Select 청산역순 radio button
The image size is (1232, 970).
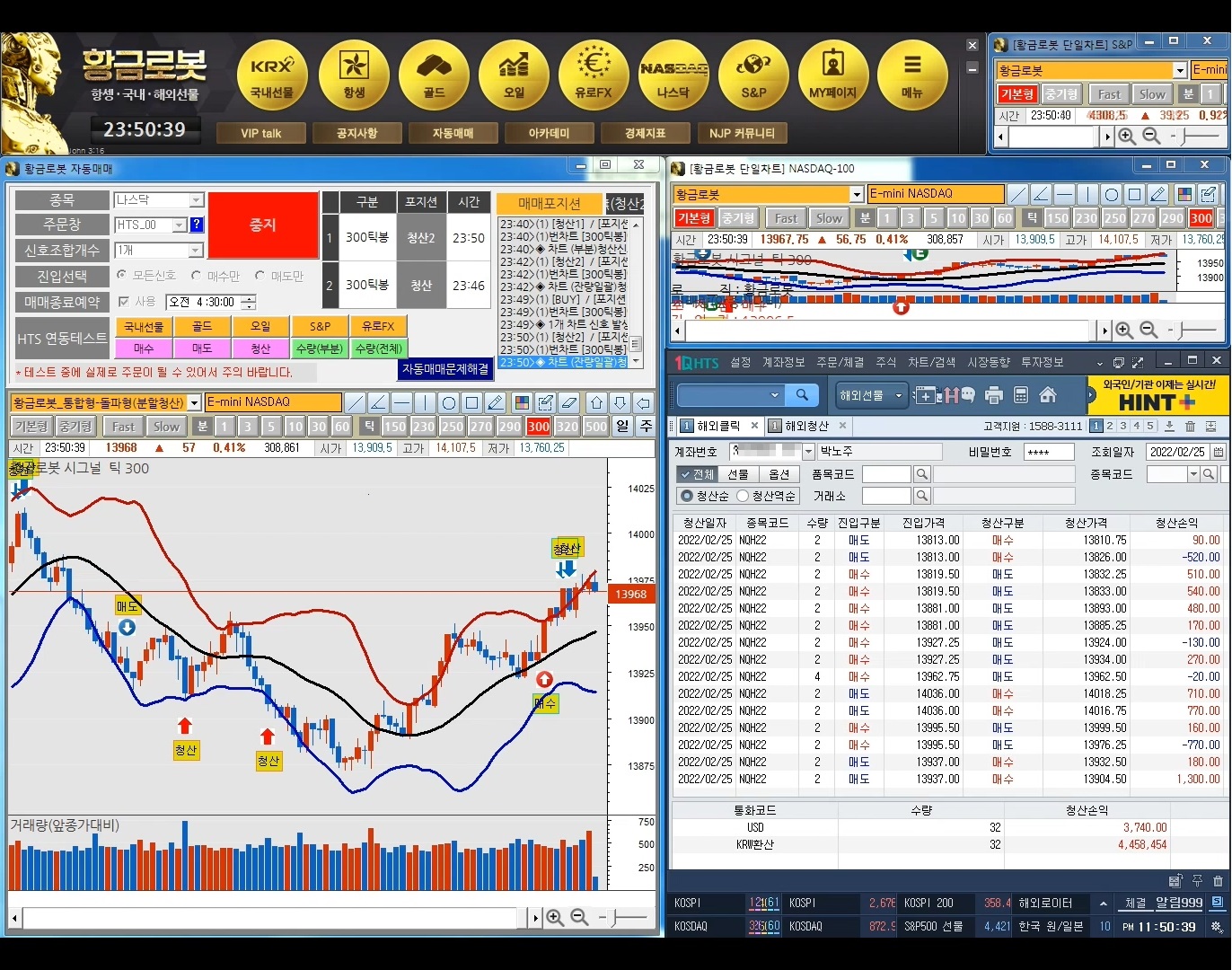743,496
